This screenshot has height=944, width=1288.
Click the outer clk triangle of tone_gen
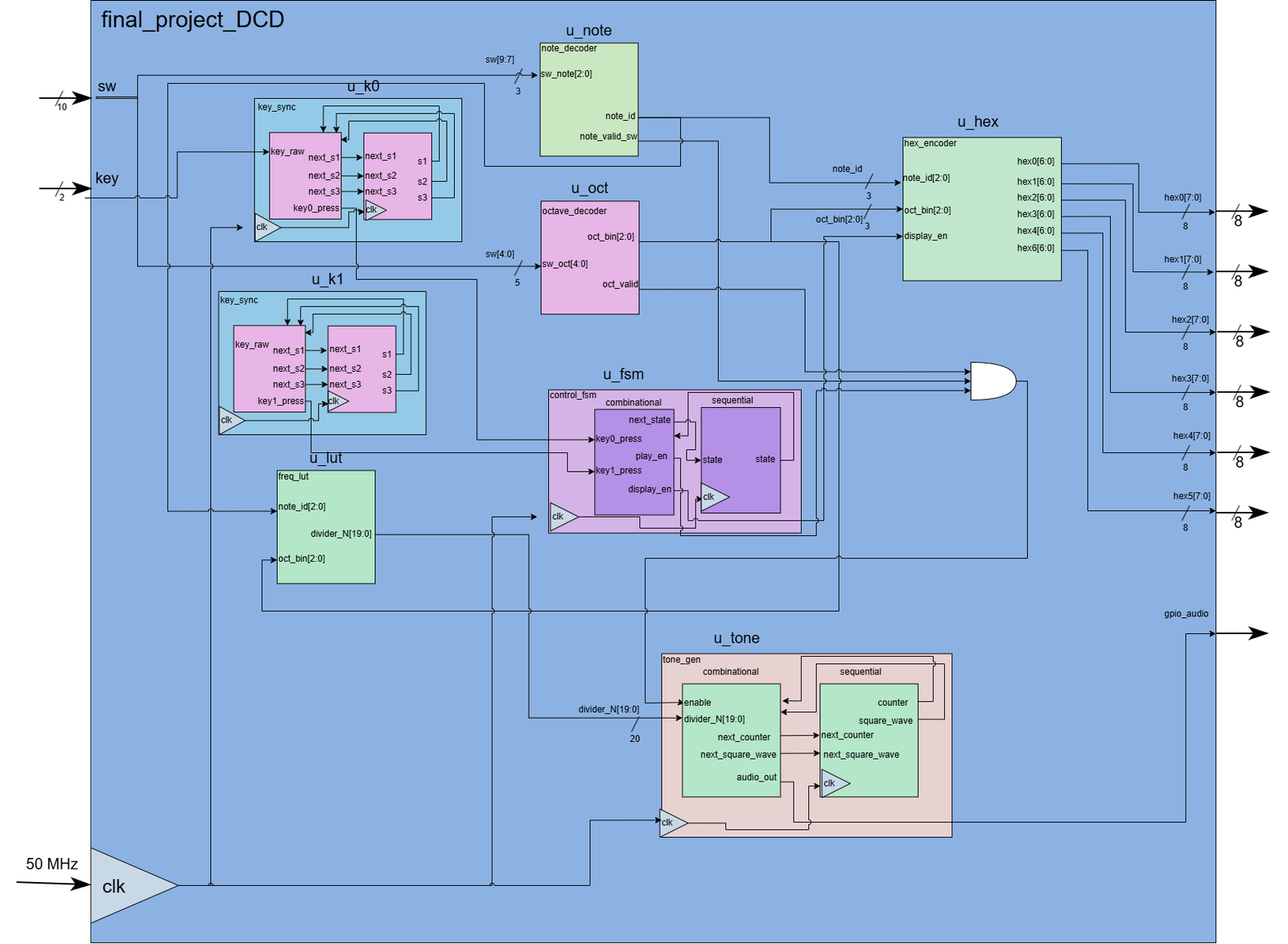[674, 822]
